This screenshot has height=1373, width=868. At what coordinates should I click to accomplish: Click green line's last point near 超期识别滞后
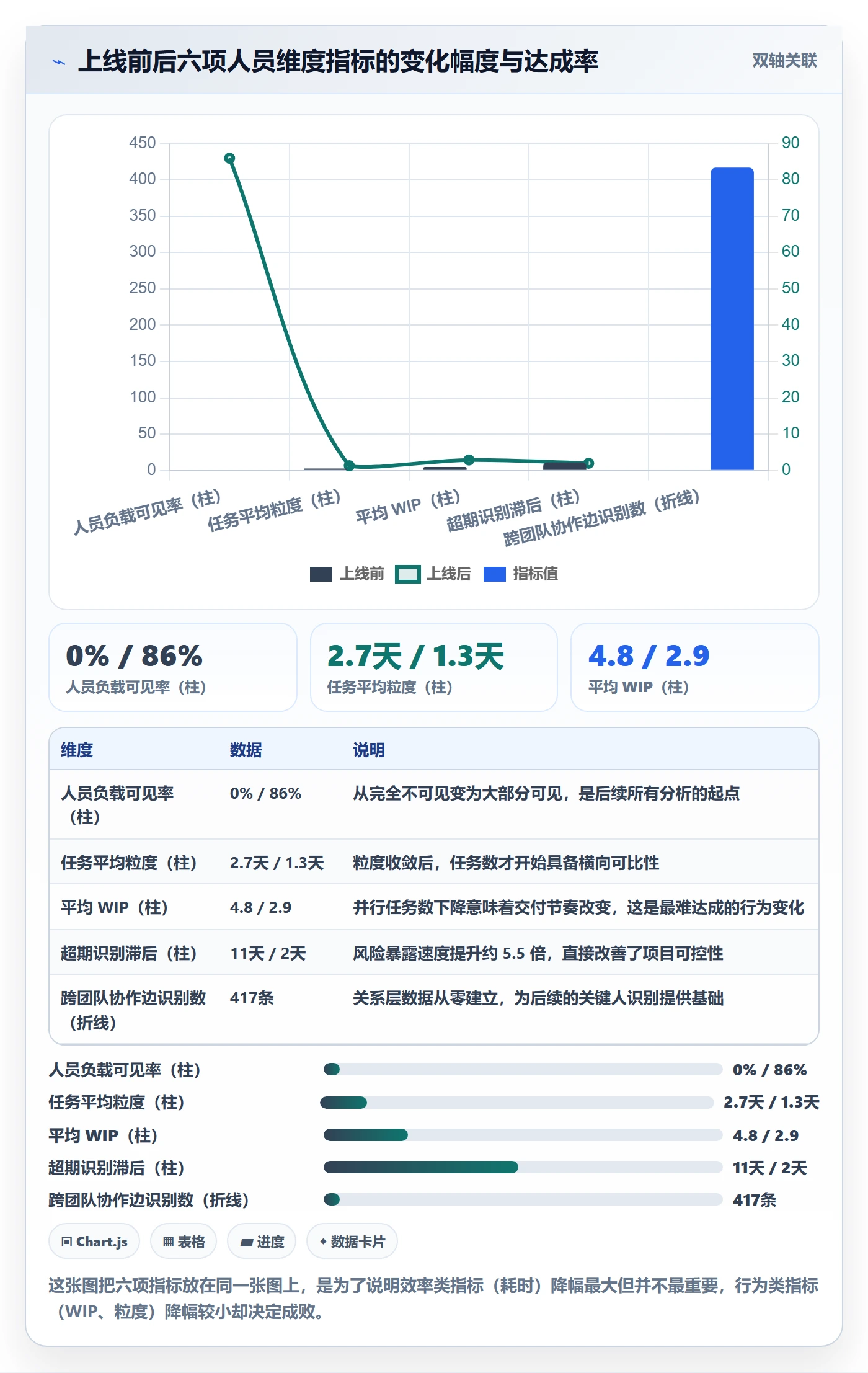(589, 463)
